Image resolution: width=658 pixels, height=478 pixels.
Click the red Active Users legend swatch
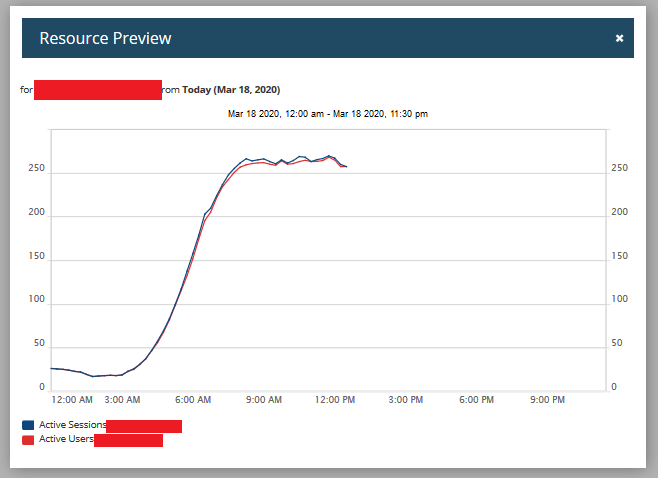tap(28, 440)
